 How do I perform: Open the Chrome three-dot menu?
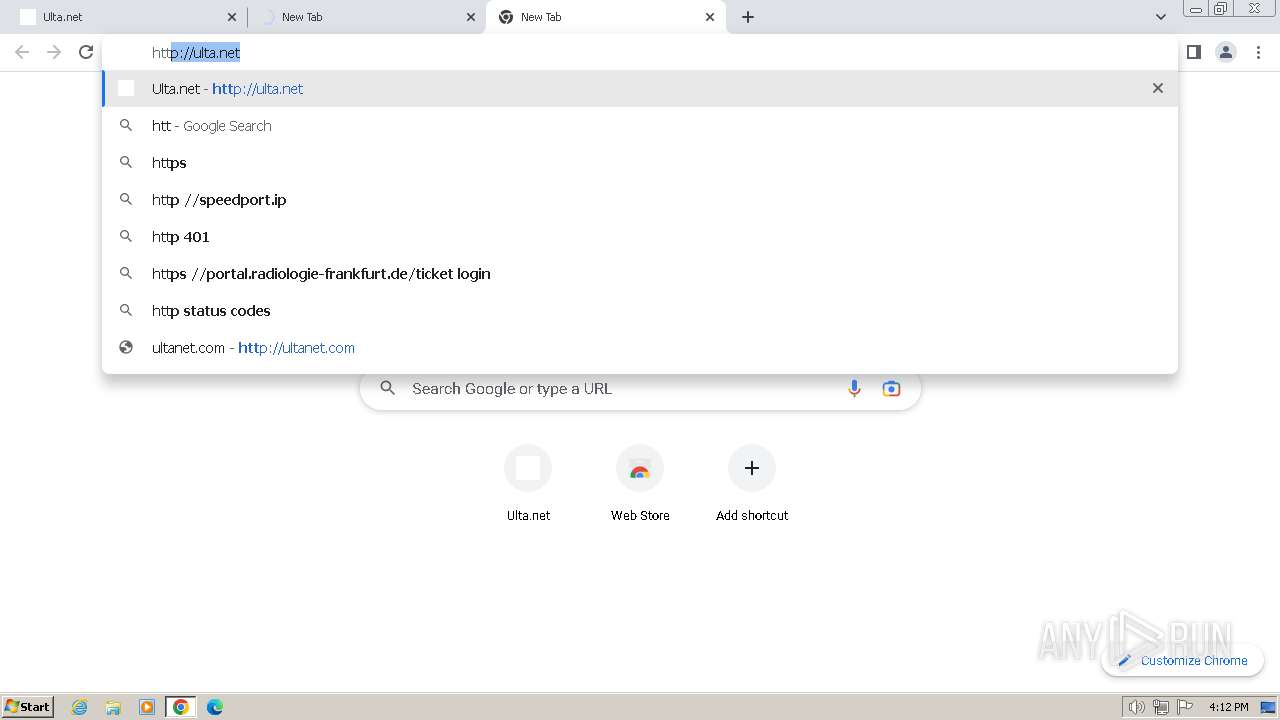click(1258, 52)
